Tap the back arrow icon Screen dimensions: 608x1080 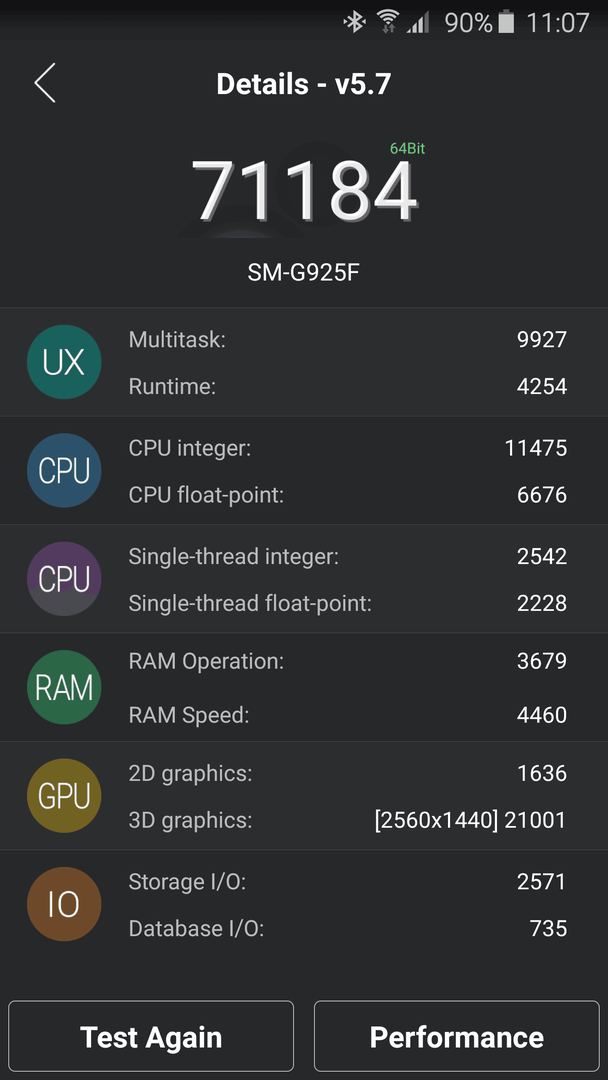click(45, 83)
